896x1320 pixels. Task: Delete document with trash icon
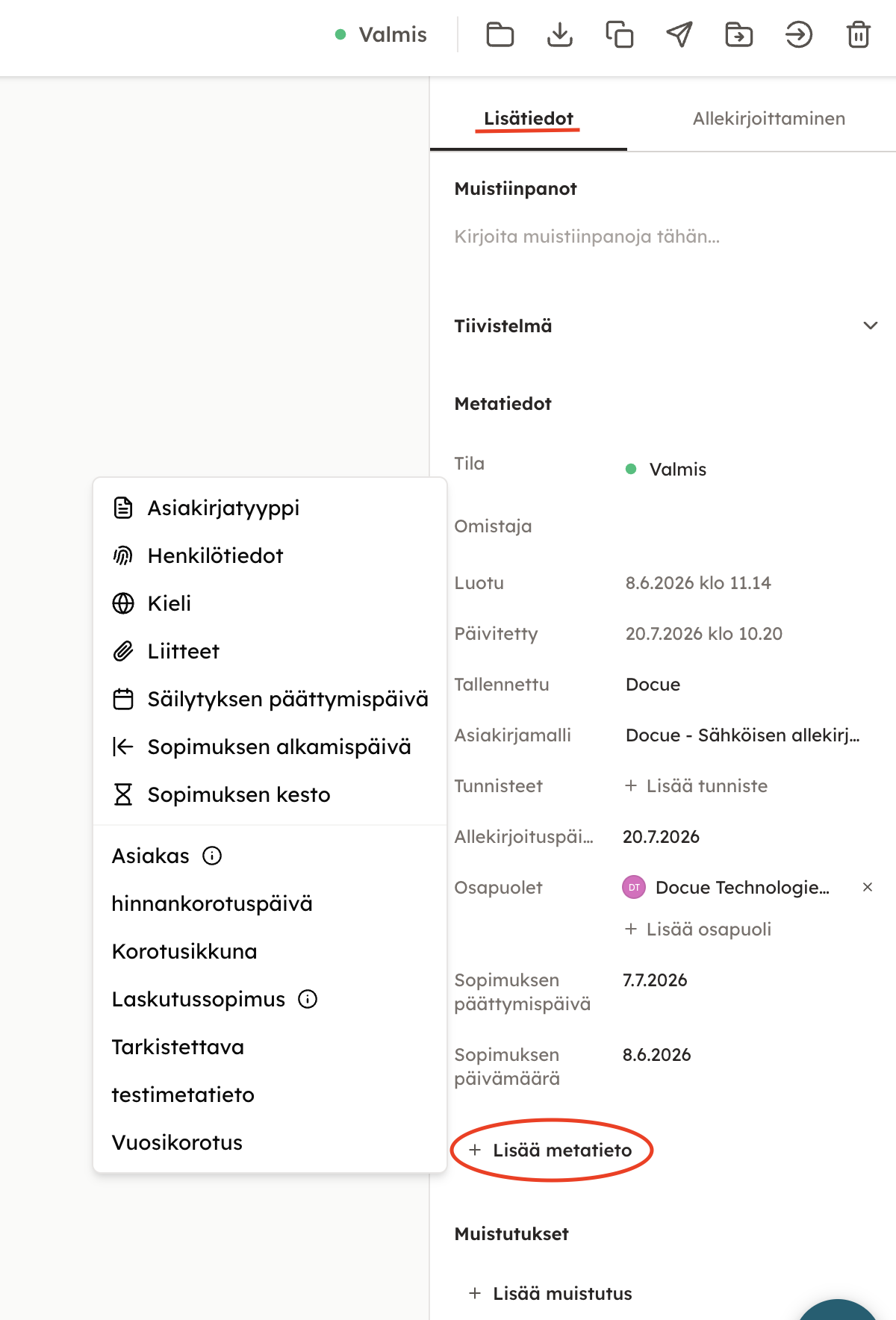tap(859, 34)
